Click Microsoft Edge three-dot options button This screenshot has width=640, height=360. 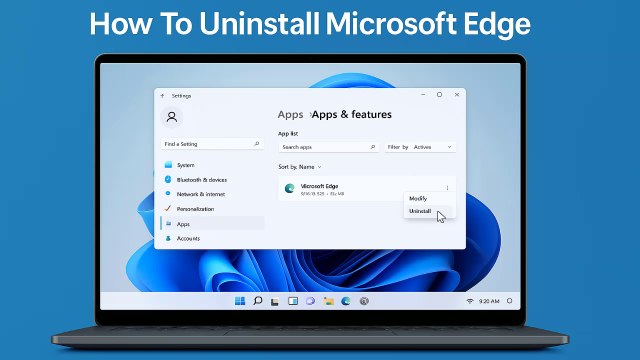(447, 188)
